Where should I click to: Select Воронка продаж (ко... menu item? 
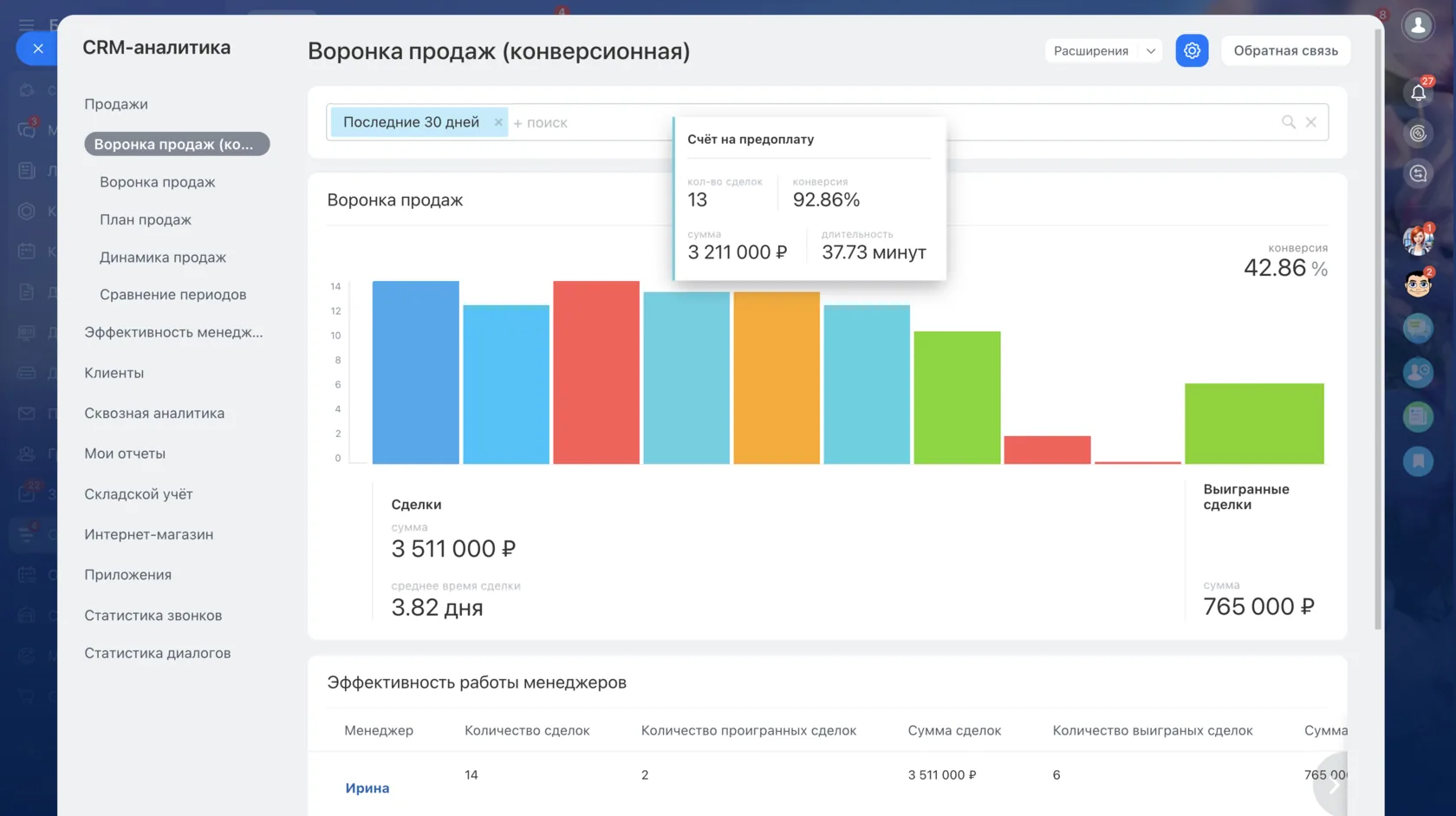point(177,144)
